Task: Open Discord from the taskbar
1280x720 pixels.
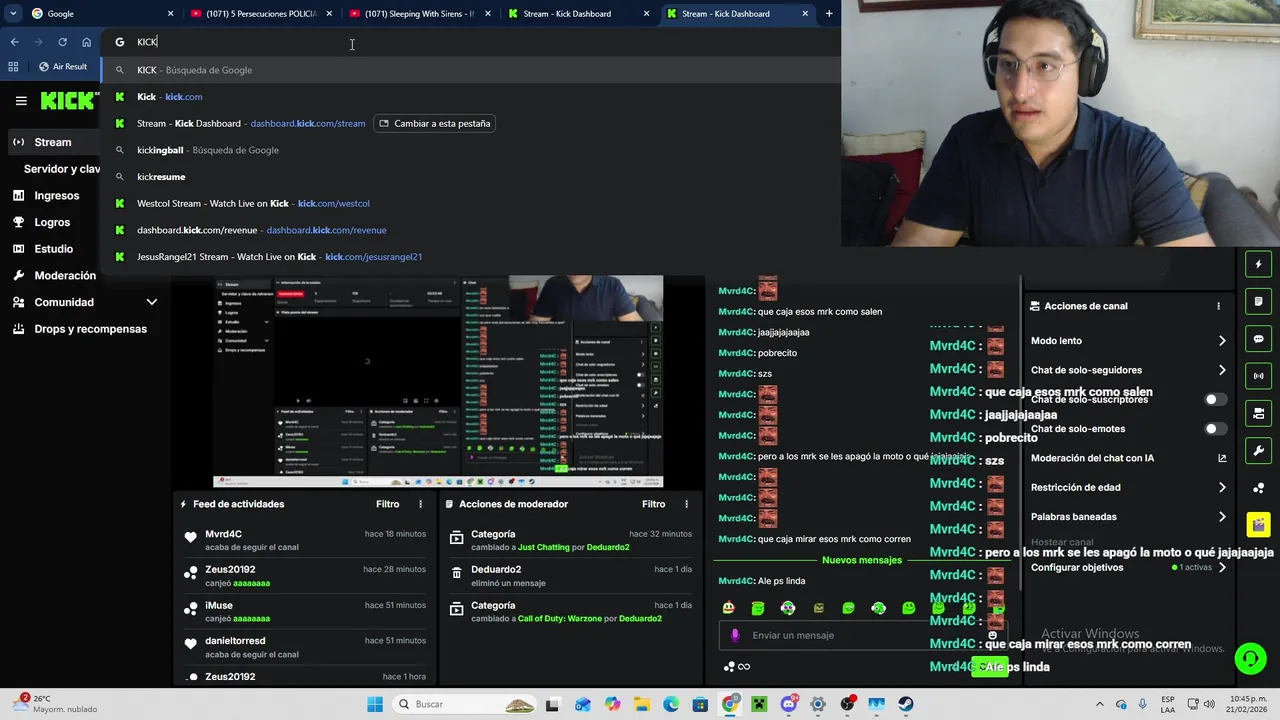Action: click(789, 704)
